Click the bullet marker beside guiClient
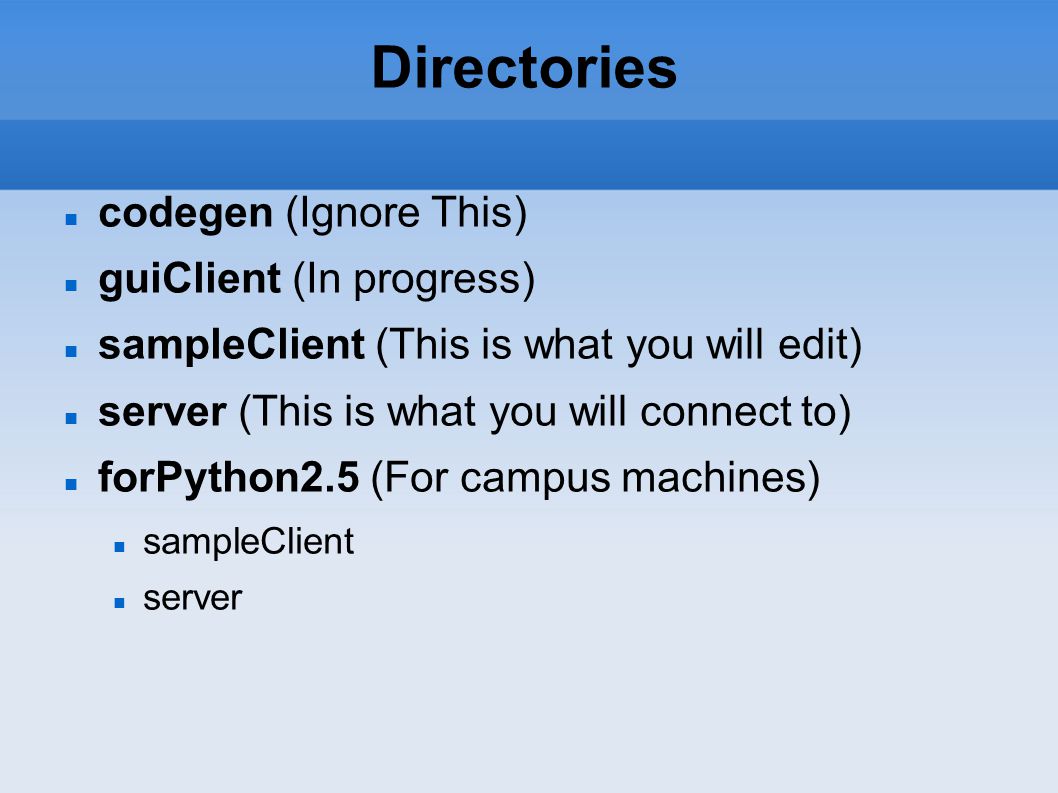 [72, 285]
